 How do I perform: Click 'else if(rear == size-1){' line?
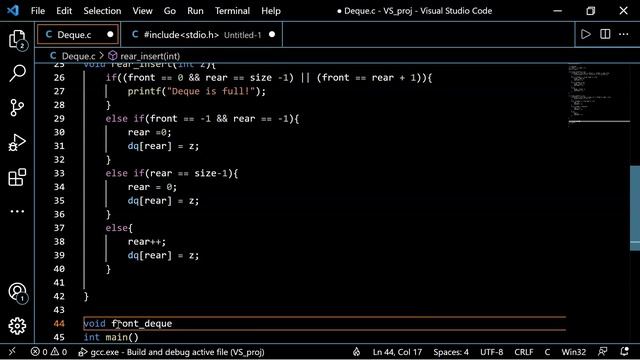click(172, 173)
